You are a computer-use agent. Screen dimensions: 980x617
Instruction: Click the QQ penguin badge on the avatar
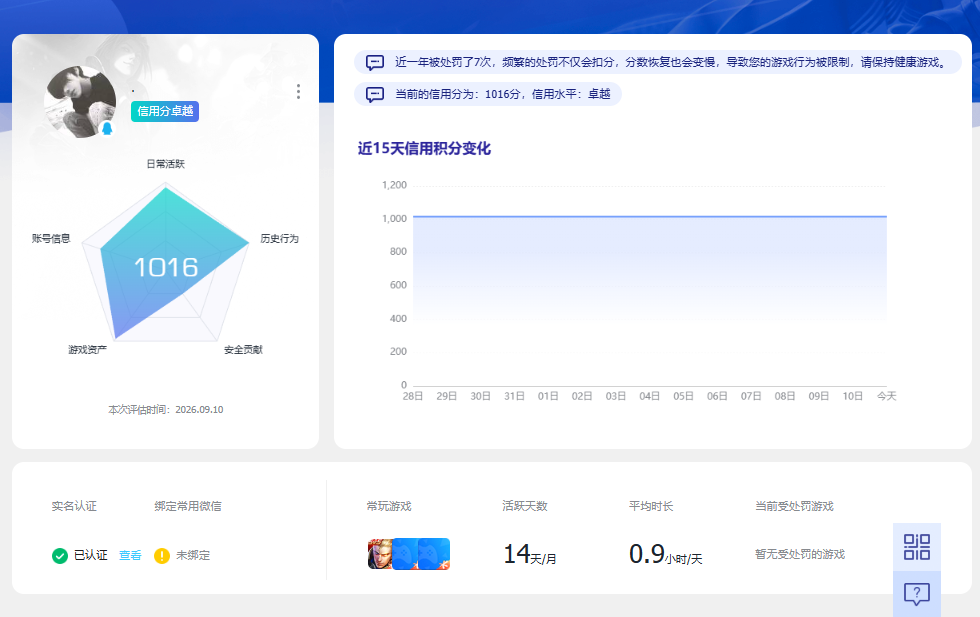107,128
